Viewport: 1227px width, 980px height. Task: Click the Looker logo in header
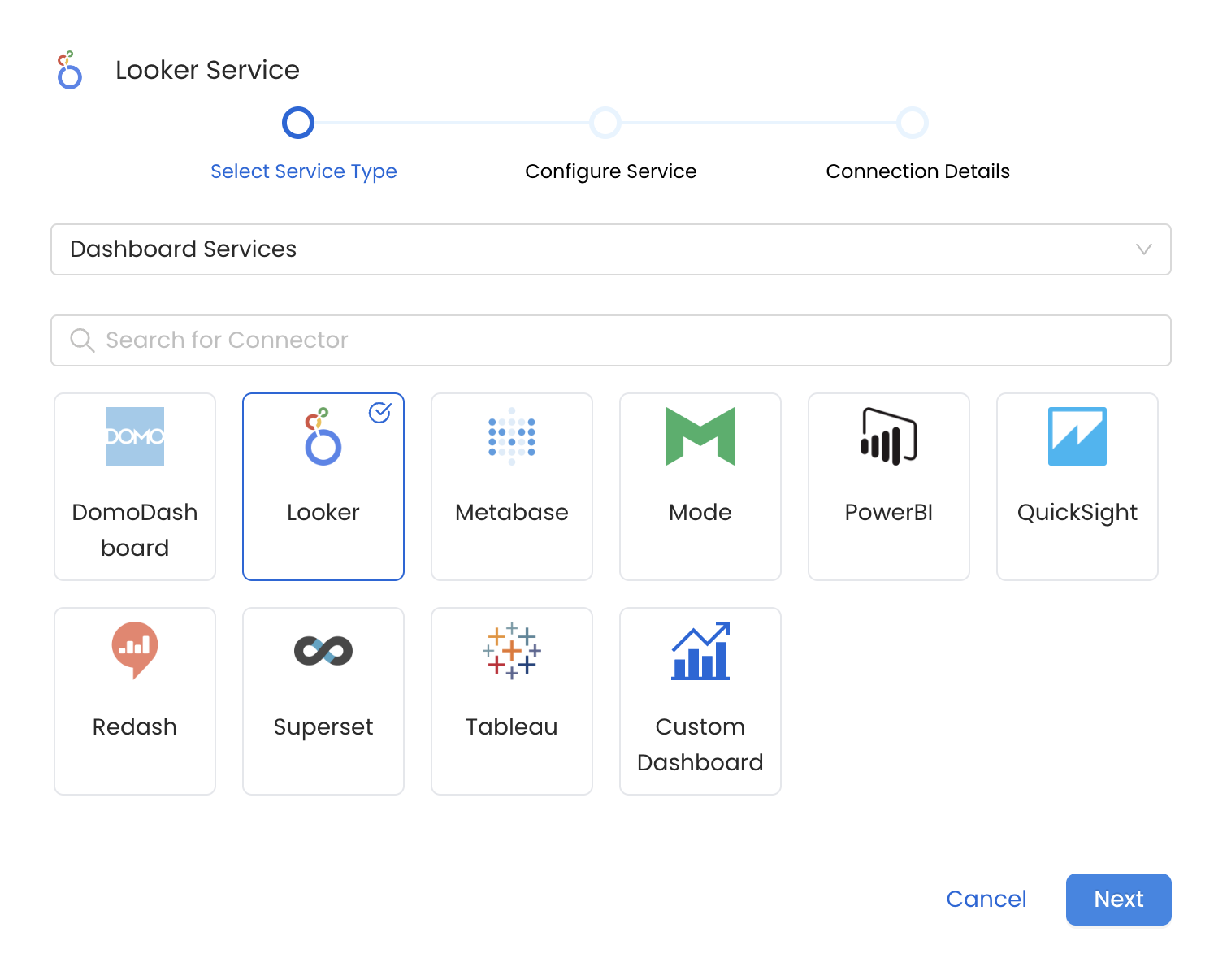70,70
